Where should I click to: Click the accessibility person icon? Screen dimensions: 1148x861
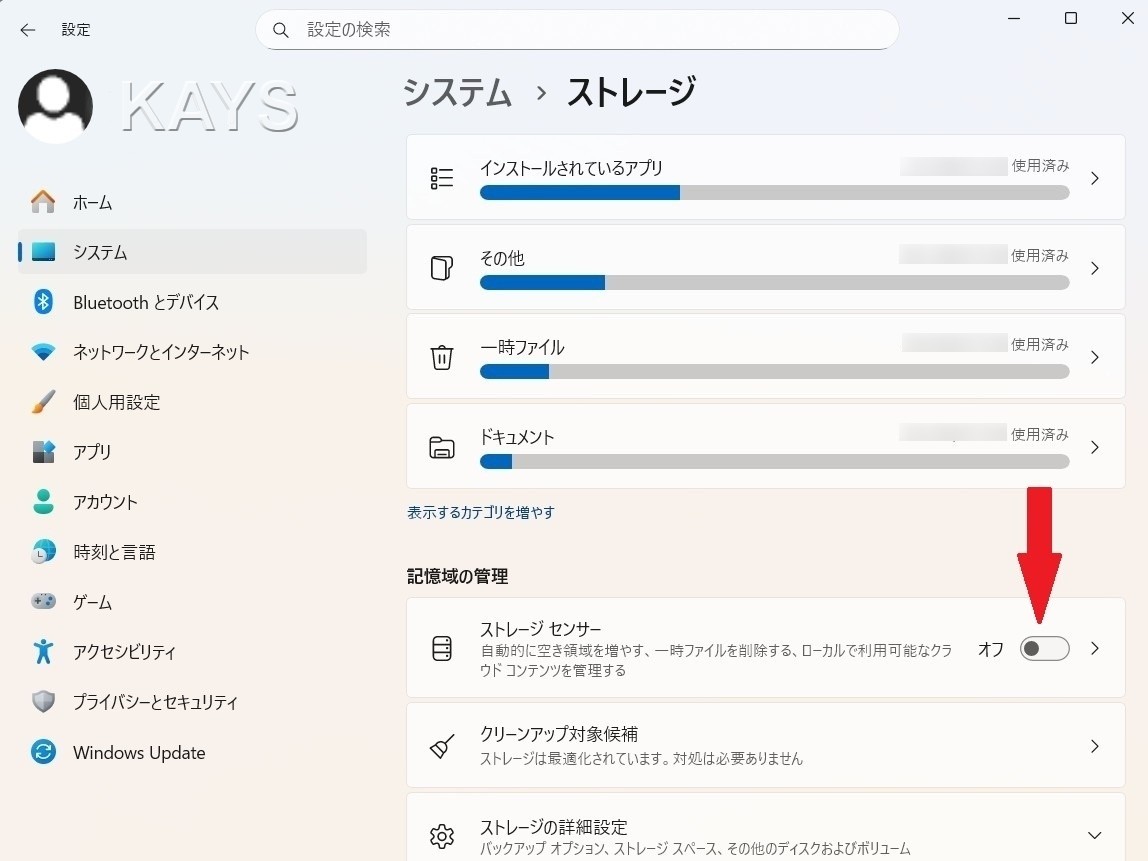[x=43, y=652]
